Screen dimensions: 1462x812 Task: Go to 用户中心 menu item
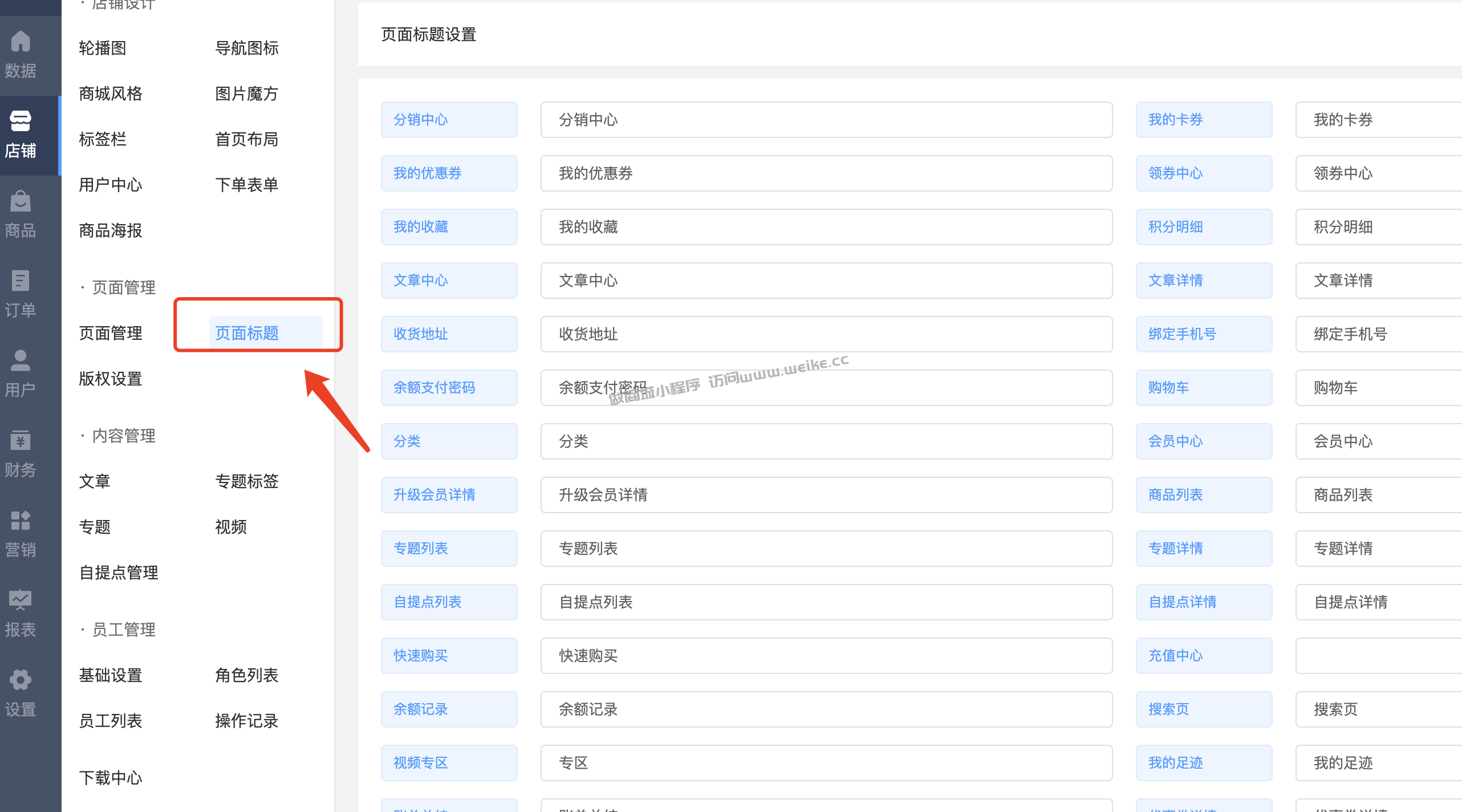click(x=111, y=185)
